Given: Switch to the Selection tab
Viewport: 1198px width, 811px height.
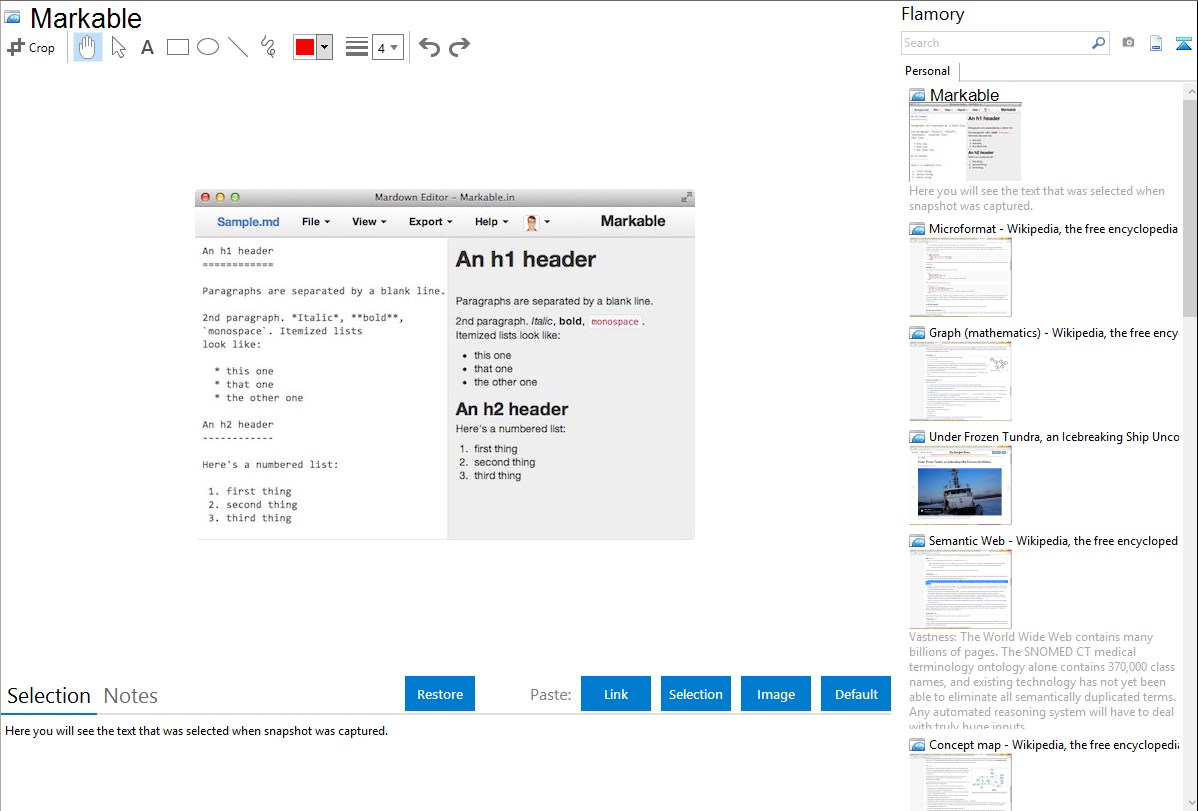Looking at the screenshot, I should pyautogui.click(x=49, y=696).
